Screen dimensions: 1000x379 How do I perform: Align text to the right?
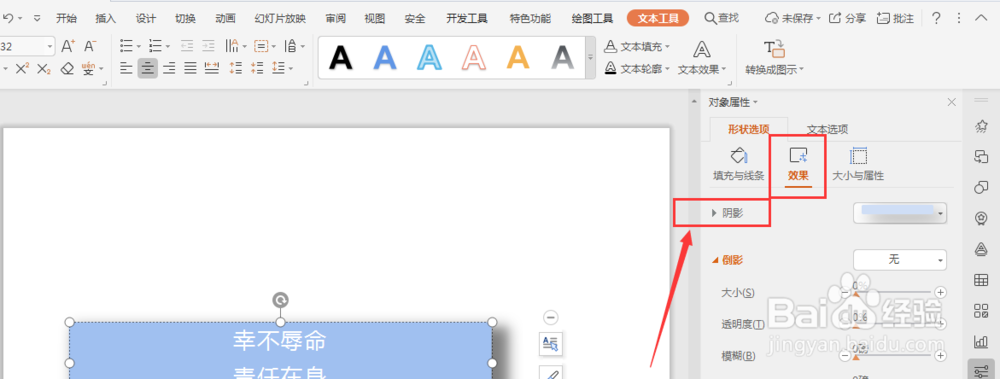[169, 68]
